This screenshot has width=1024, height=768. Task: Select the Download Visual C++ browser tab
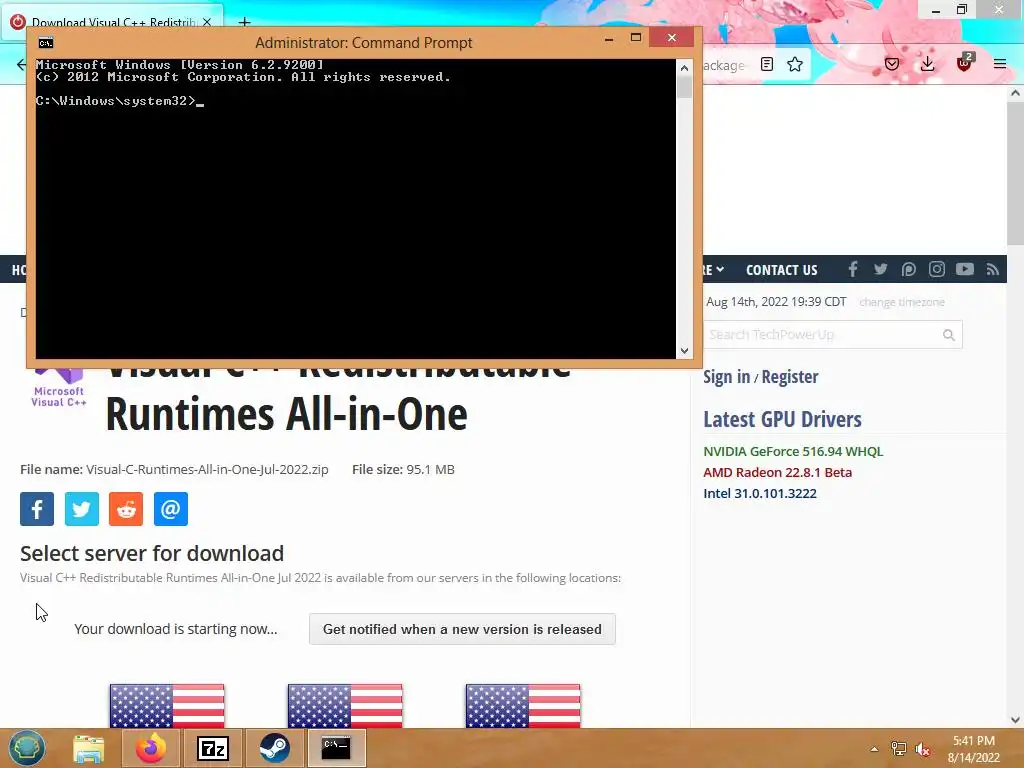tap(111, 22)
